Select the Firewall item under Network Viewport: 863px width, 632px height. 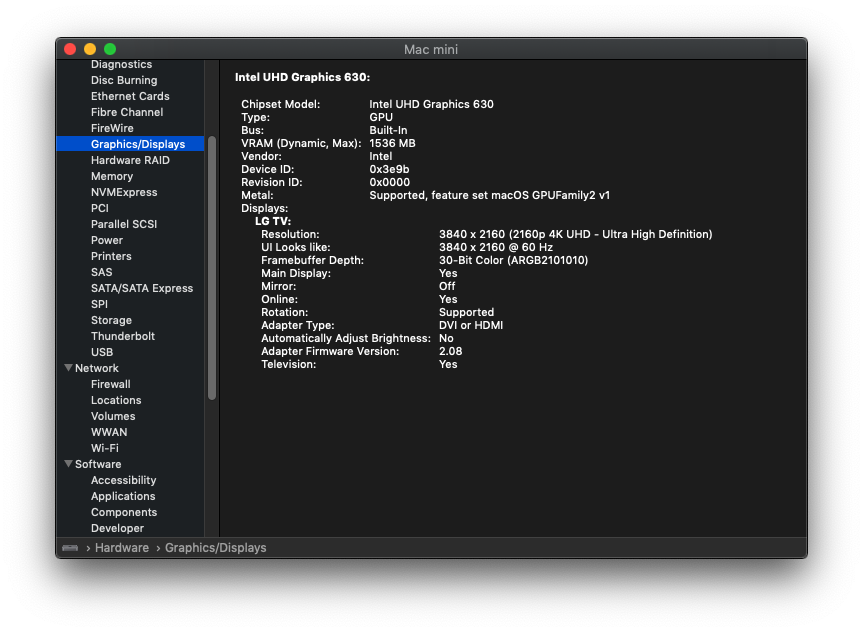point(110,384)
